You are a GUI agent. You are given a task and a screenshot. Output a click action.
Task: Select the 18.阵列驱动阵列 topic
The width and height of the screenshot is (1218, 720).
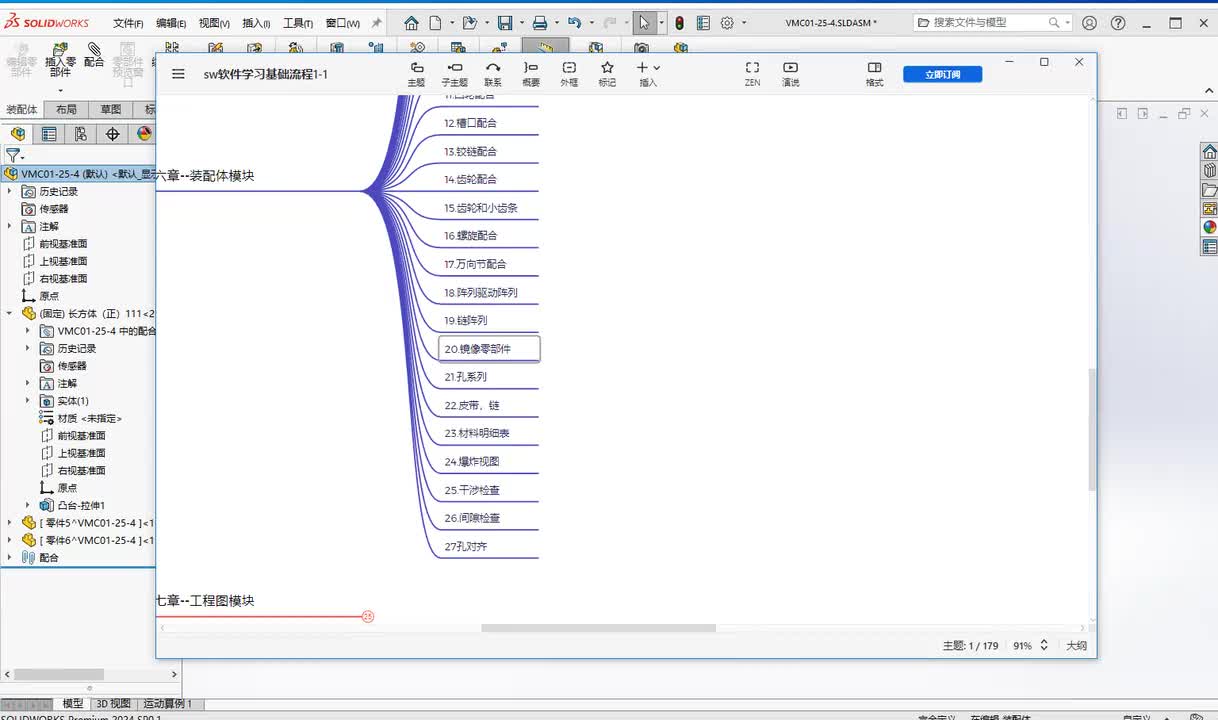coord(480,293)
